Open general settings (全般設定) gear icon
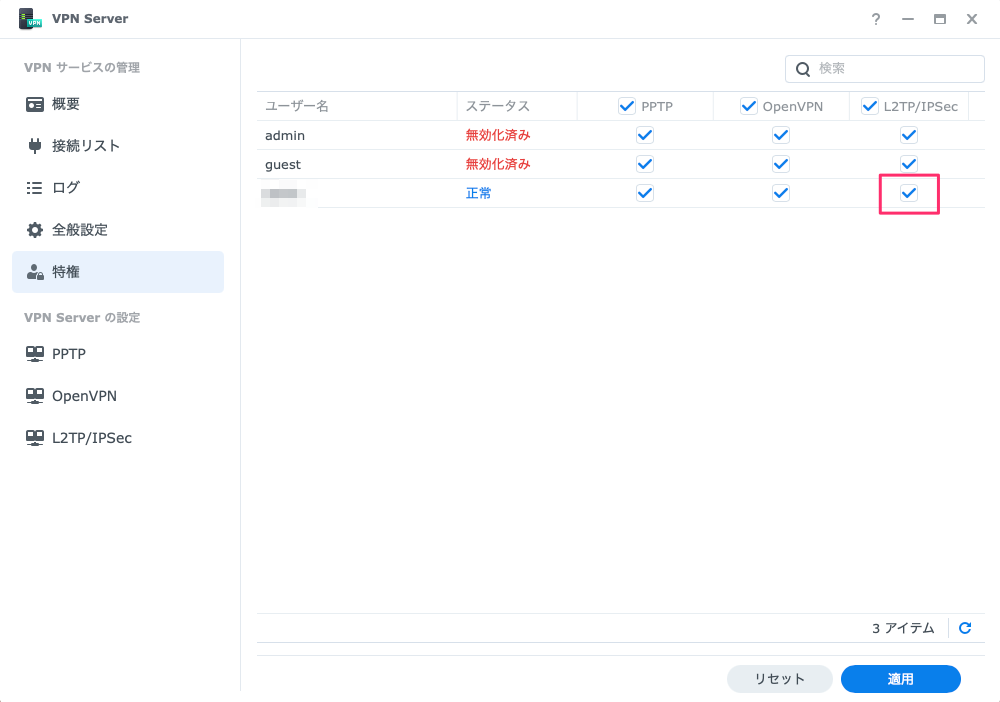This screenshot has height=702, width=1000. [35, 230]
